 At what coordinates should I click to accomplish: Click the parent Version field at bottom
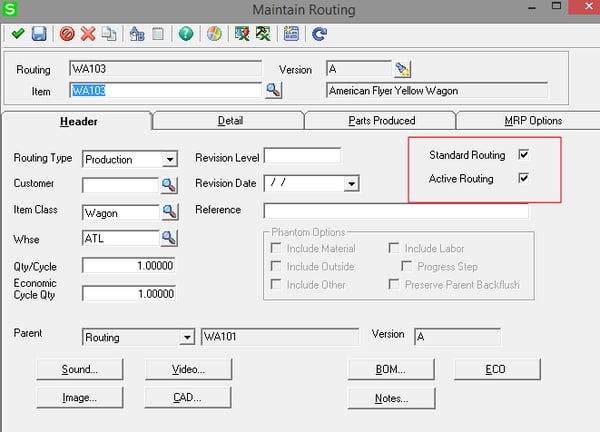pyautogui.click(x=457, y=337)
